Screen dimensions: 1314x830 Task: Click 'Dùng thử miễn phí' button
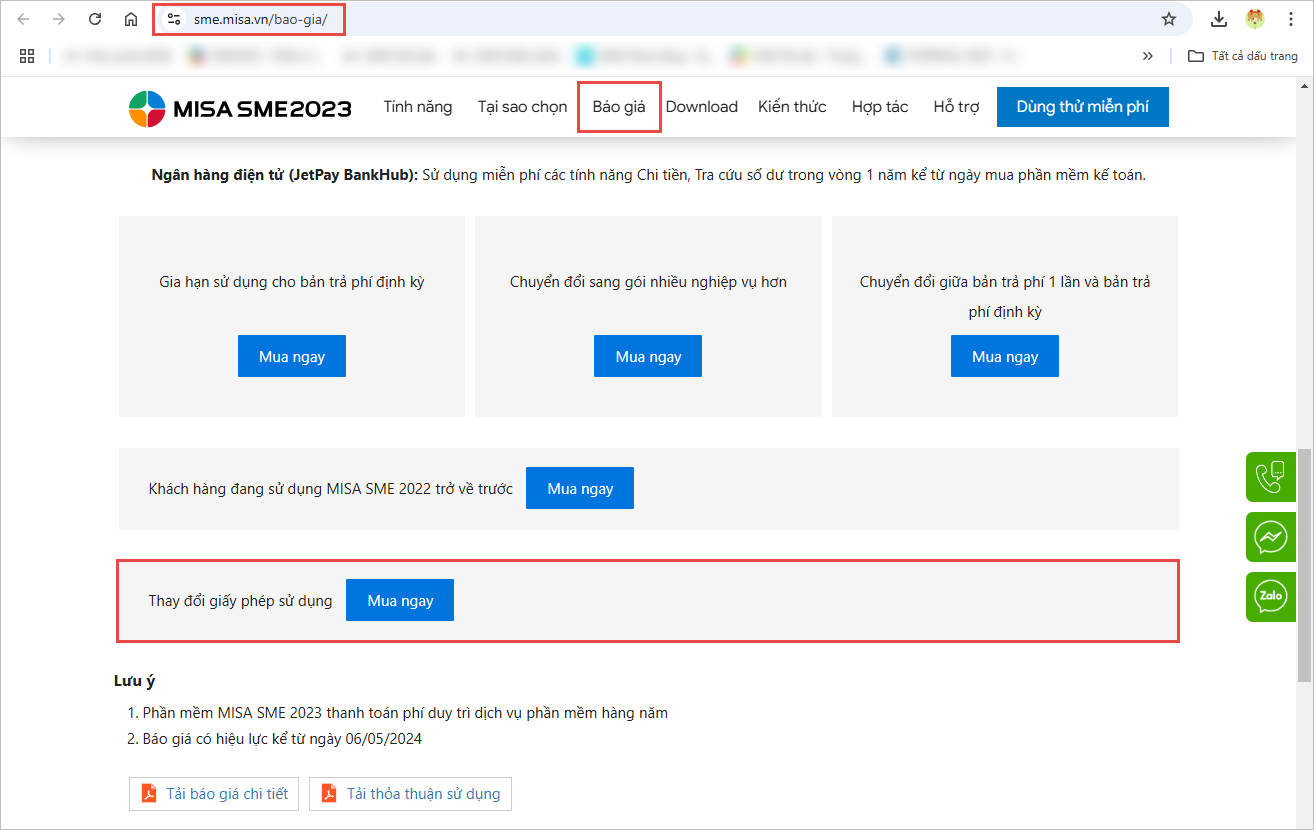point(1082,107)
